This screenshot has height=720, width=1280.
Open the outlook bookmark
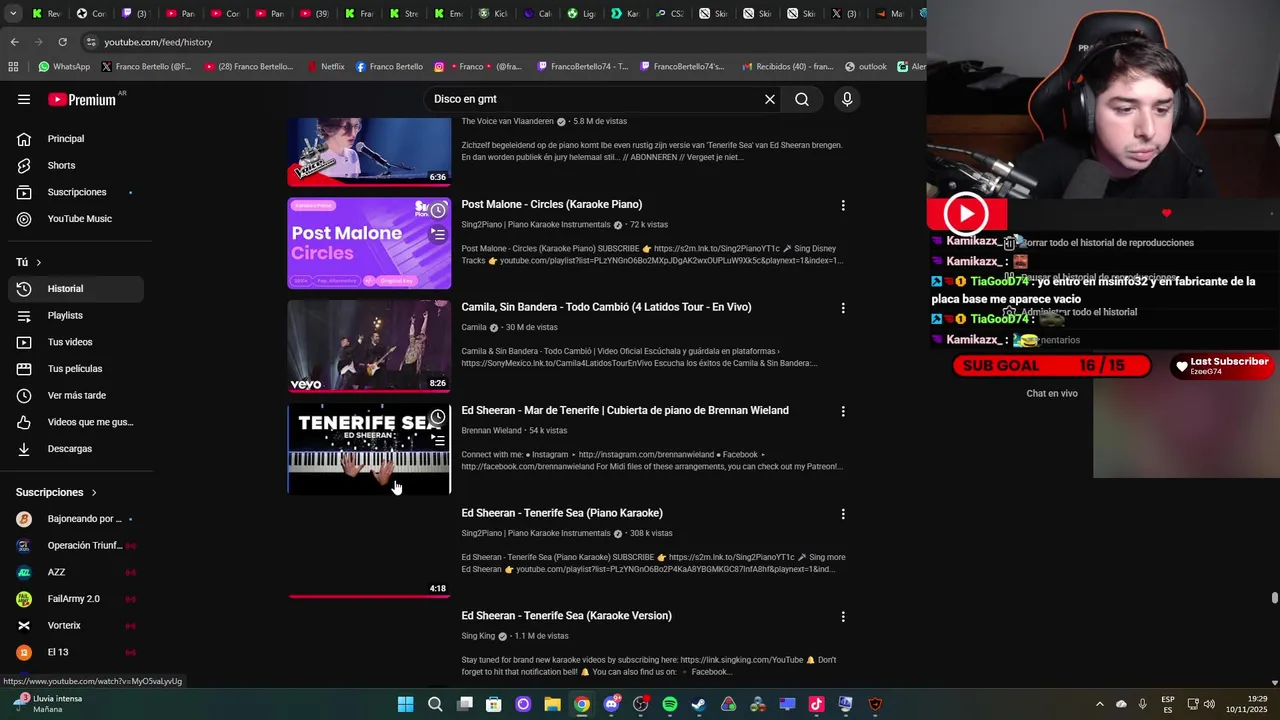pyautogui.click(x=866, y=67)
